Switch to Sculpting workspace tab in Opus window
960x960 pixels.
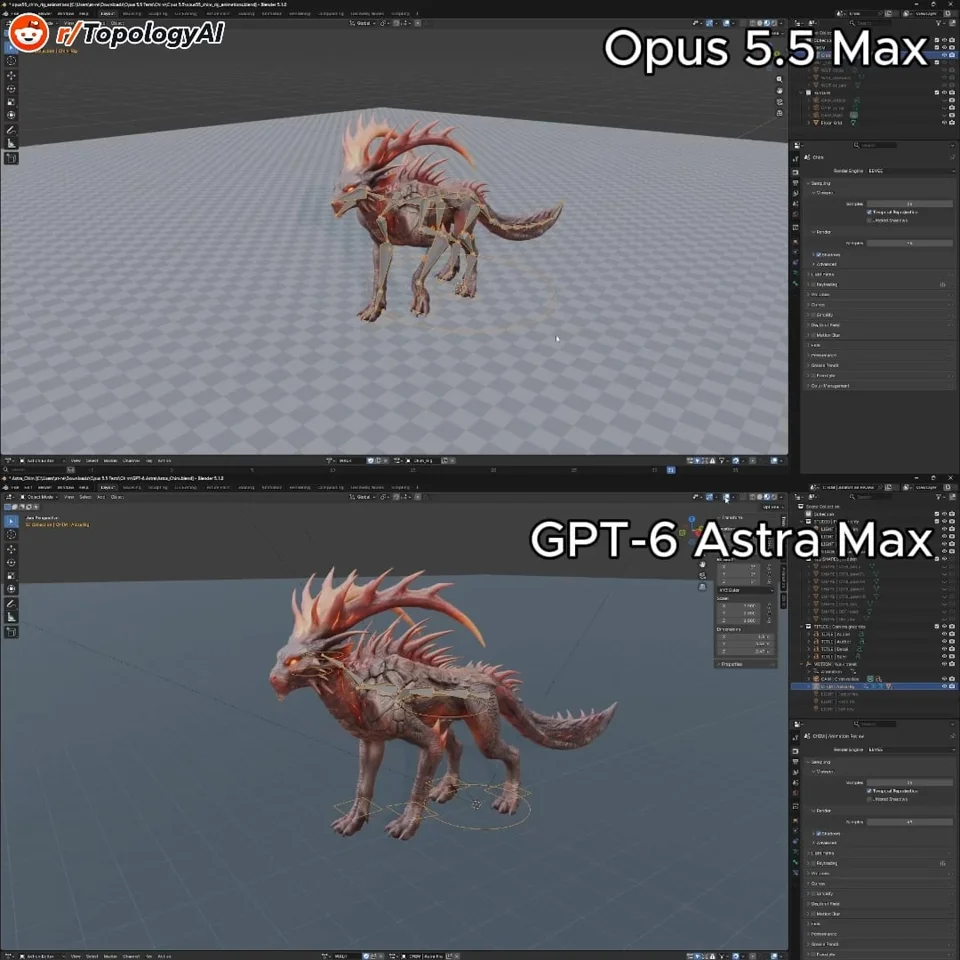158,13
